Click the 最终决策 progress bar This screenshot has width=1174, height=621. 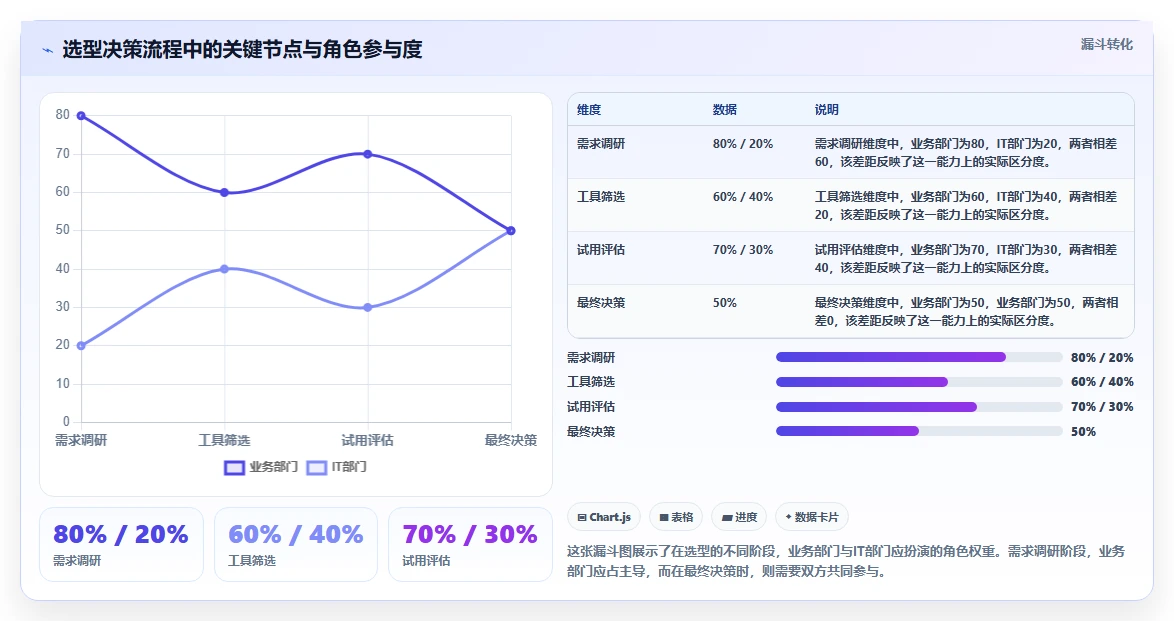[x=919, y=431]
